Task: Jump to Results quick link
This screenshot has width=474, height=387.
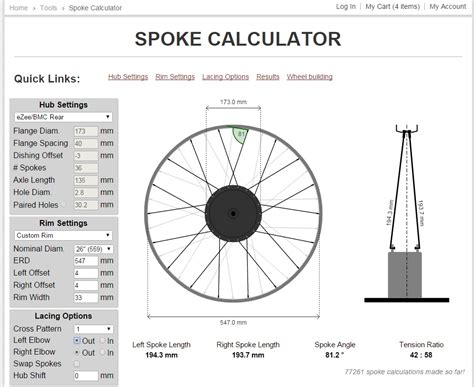Action: (268, 77)
